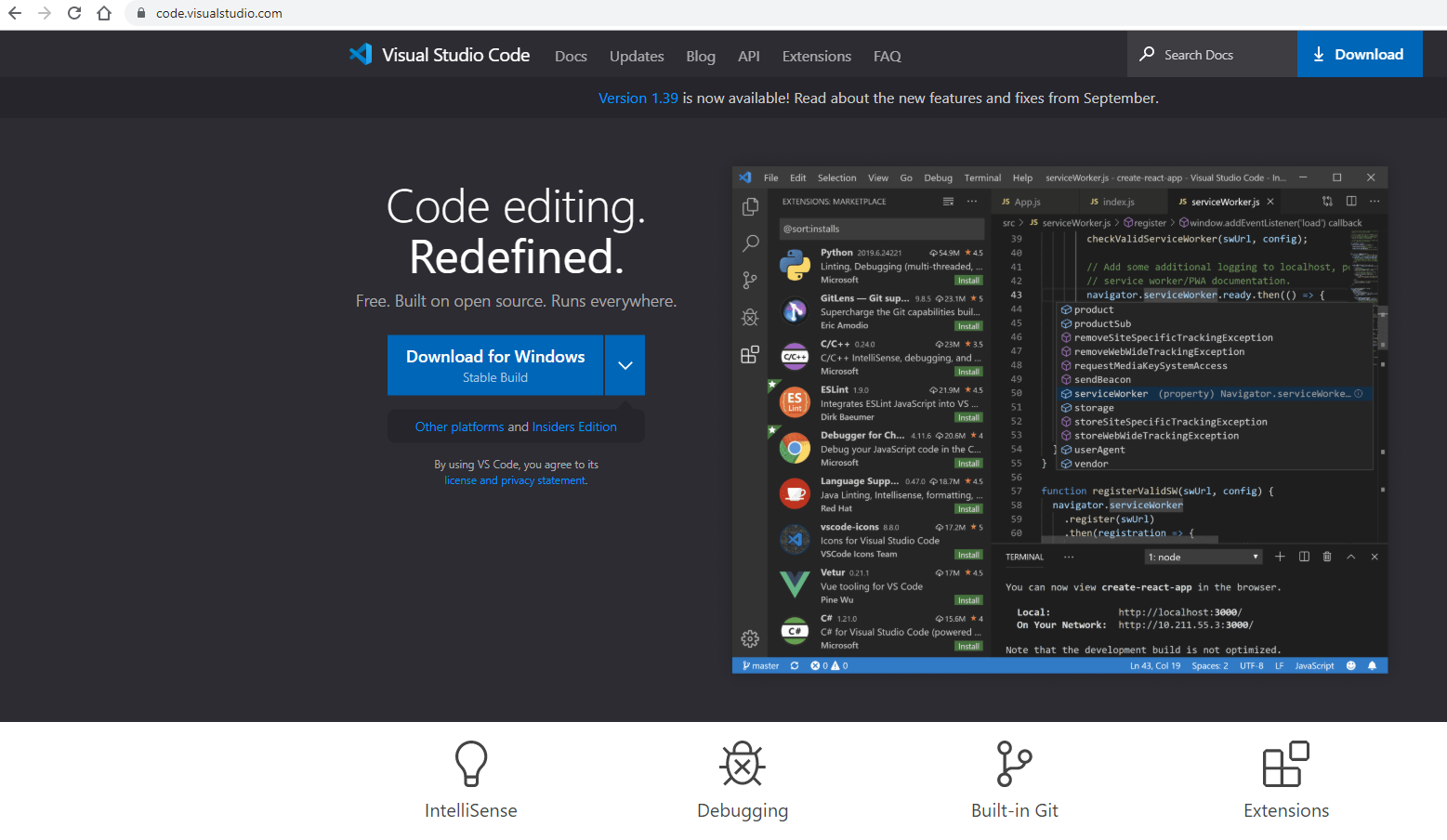
Task: Open the browser home page icon
Action: pyautogui.click(x=104, y=13)
